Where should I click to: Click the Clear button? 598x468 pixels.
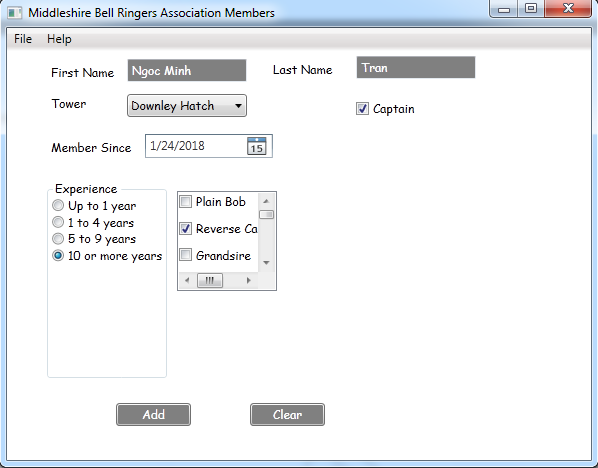click(287, 414)
